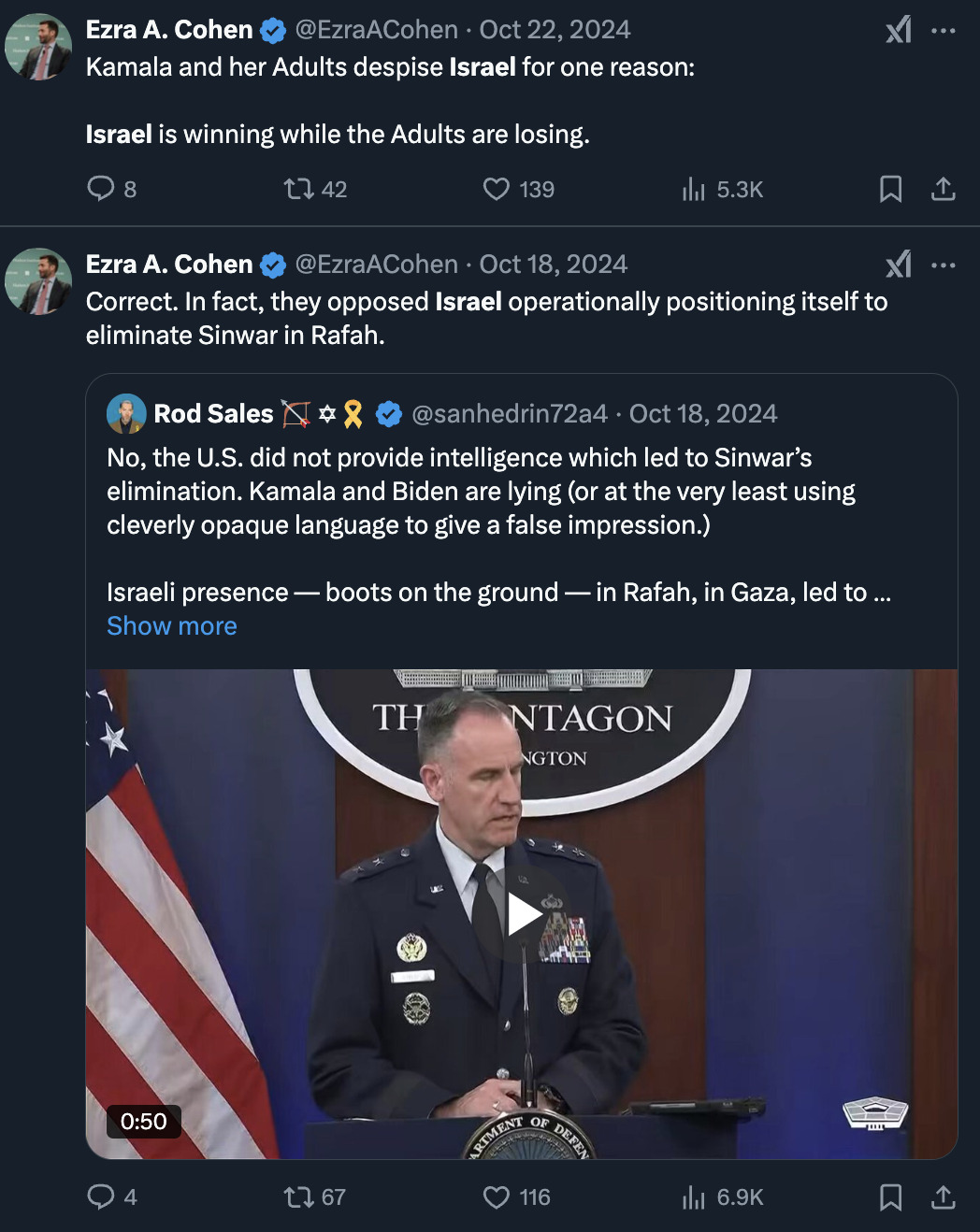The height and width of the screenshot is (1232, 980).
Task: Repost the tweet with 67 reposts
Action: click(299, 1197)
